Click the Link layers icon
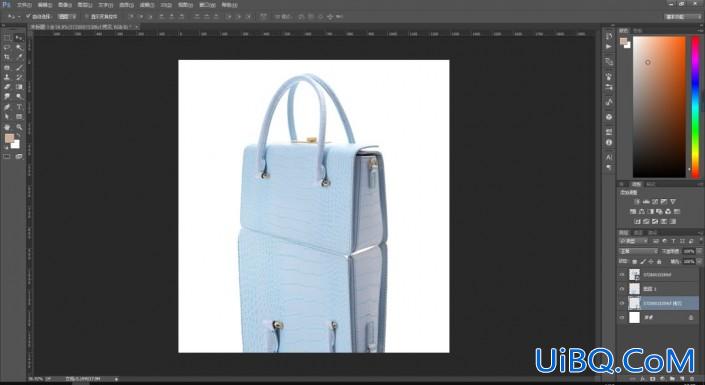The width and height of the screenshot is (705, 385). (x=633, y=379)
